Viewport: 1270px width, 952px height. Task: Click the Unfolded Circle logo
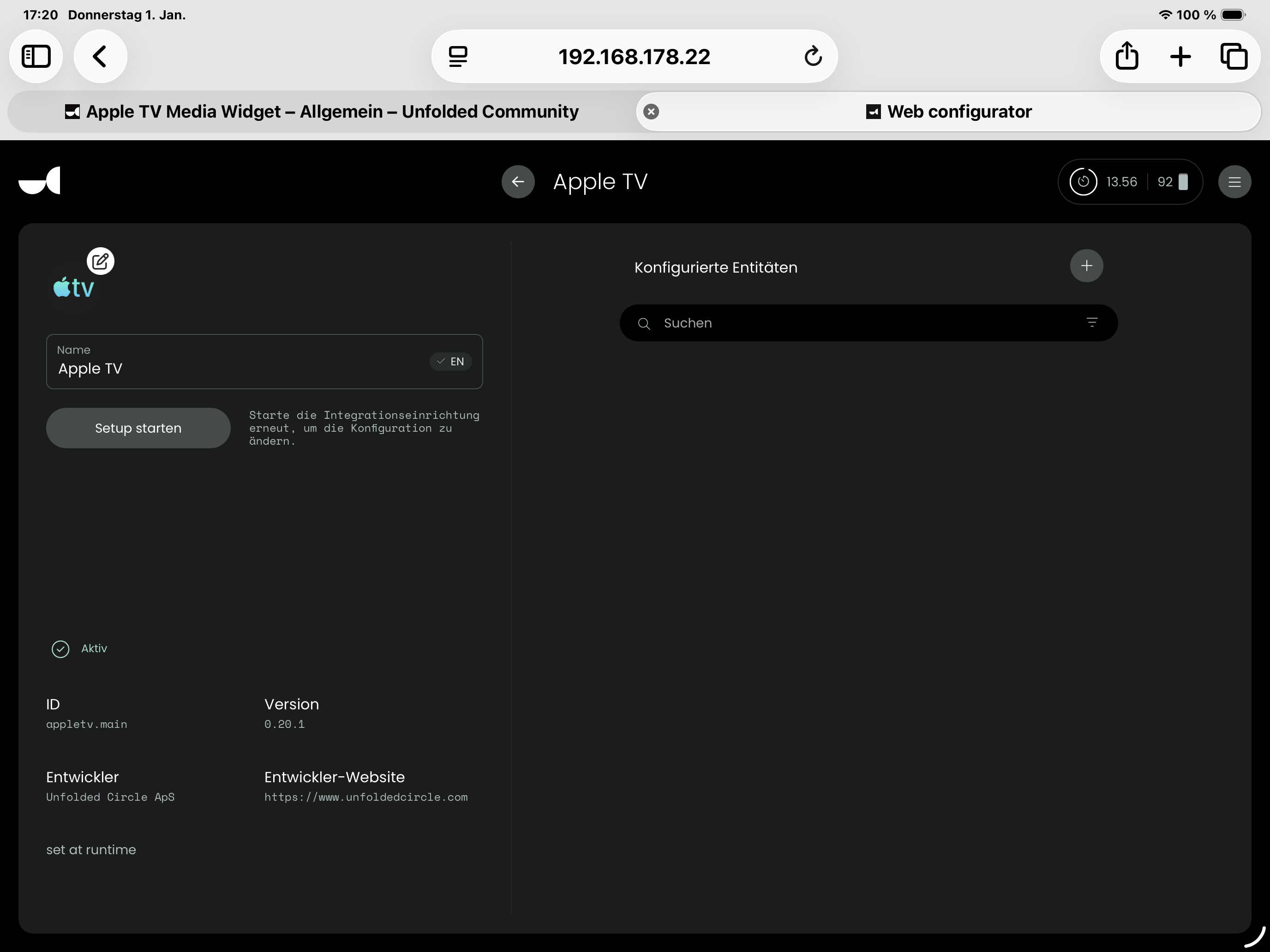40,181
